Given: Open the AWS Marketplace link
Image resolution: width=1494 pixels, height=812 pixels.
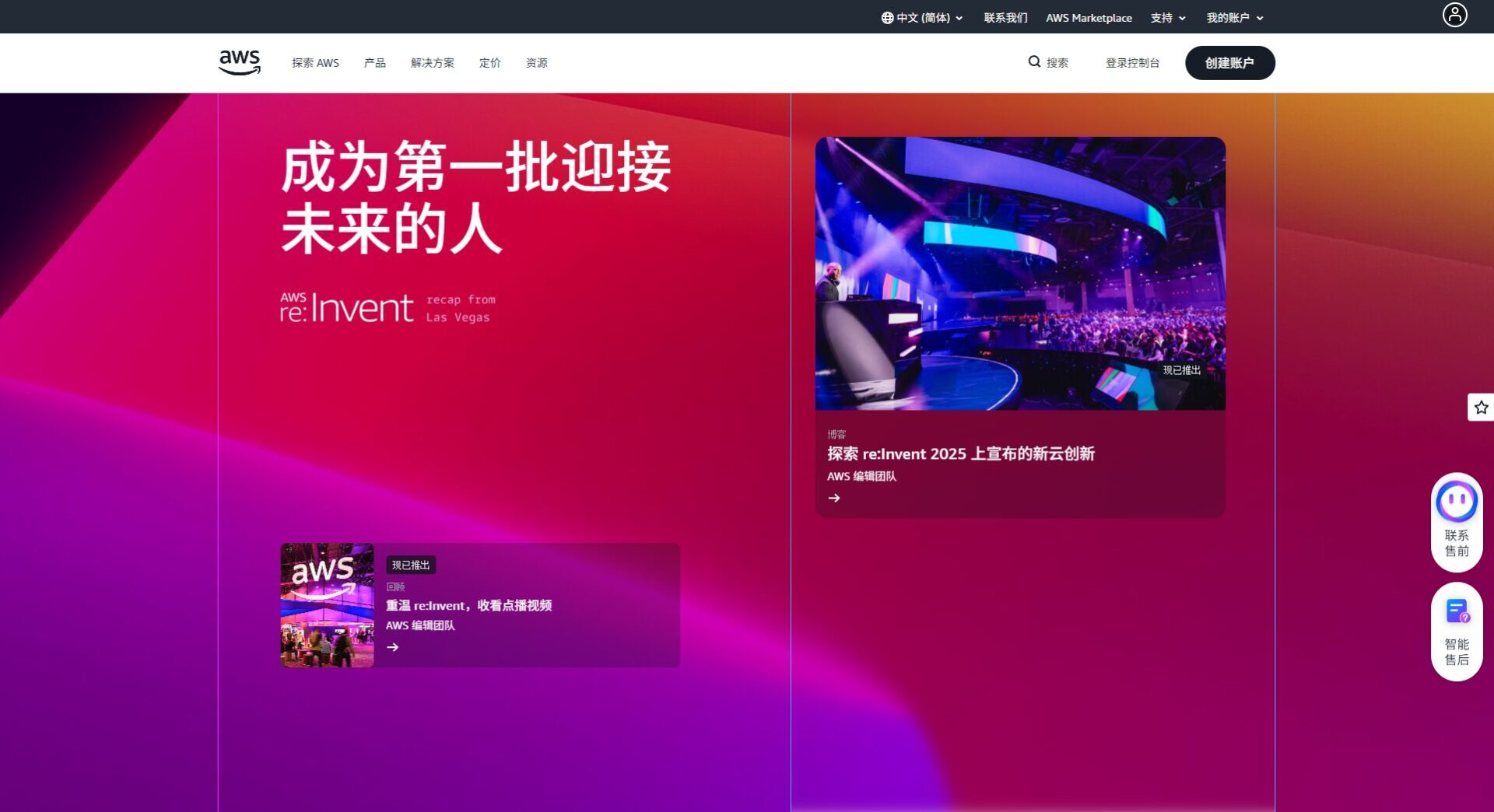Looking at the screenshot, I should [1089, 18].
